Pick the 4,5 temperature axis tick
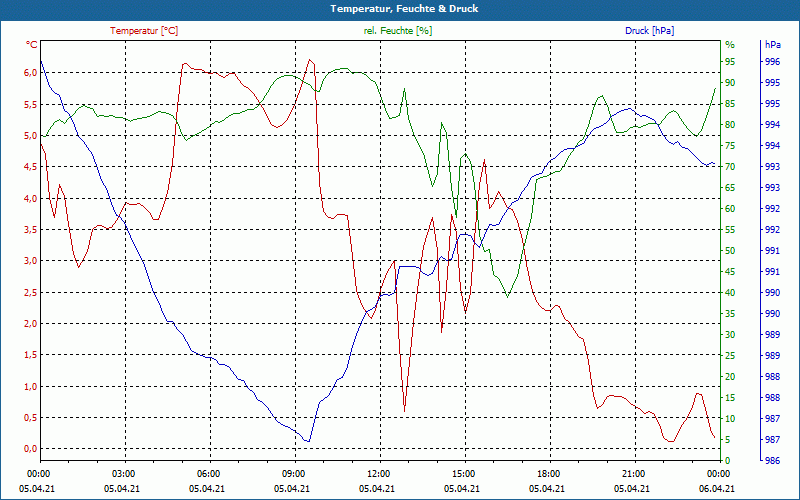The width and height of the screenshot is (800, 500). 31,167
